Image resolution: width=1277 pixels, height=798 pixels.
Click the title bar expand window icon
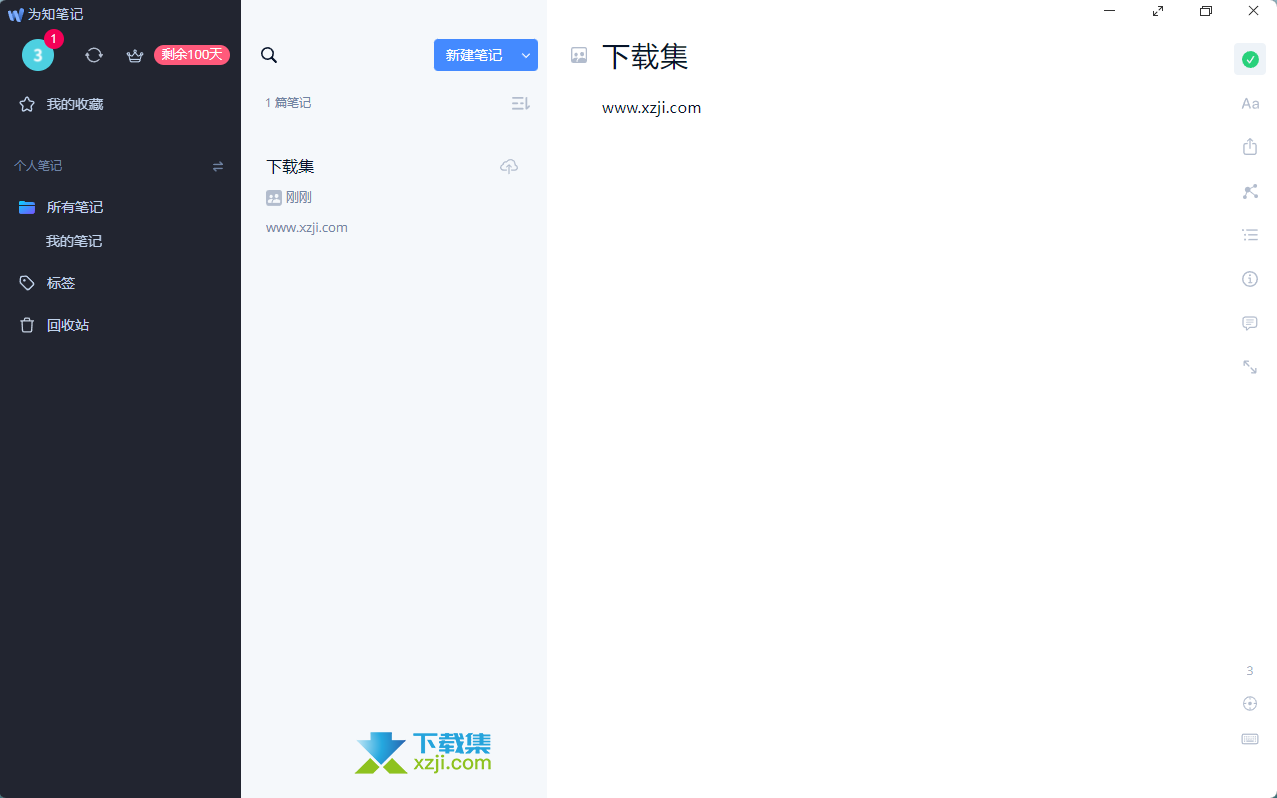[1158, 11]
